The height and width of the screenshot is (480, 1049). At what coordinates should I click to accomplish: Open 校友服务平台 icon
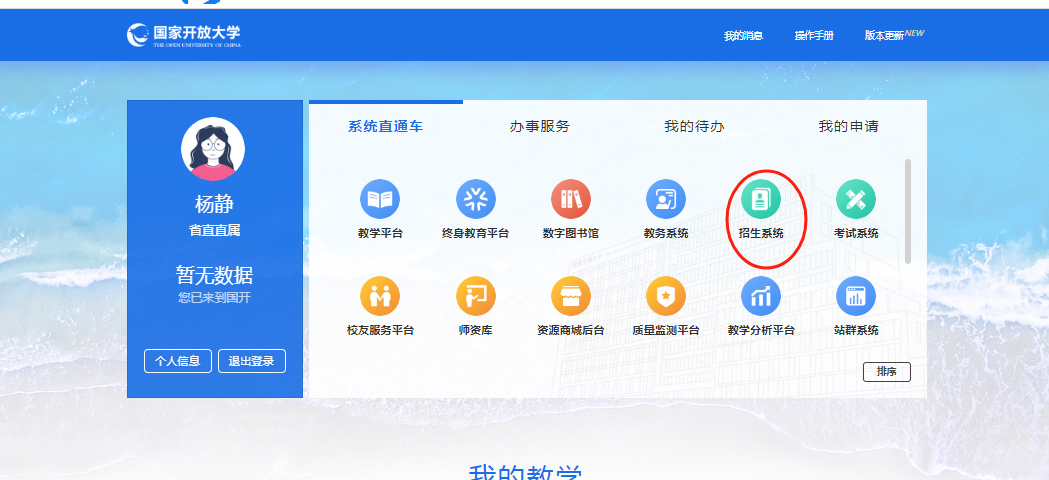point(380,296)
